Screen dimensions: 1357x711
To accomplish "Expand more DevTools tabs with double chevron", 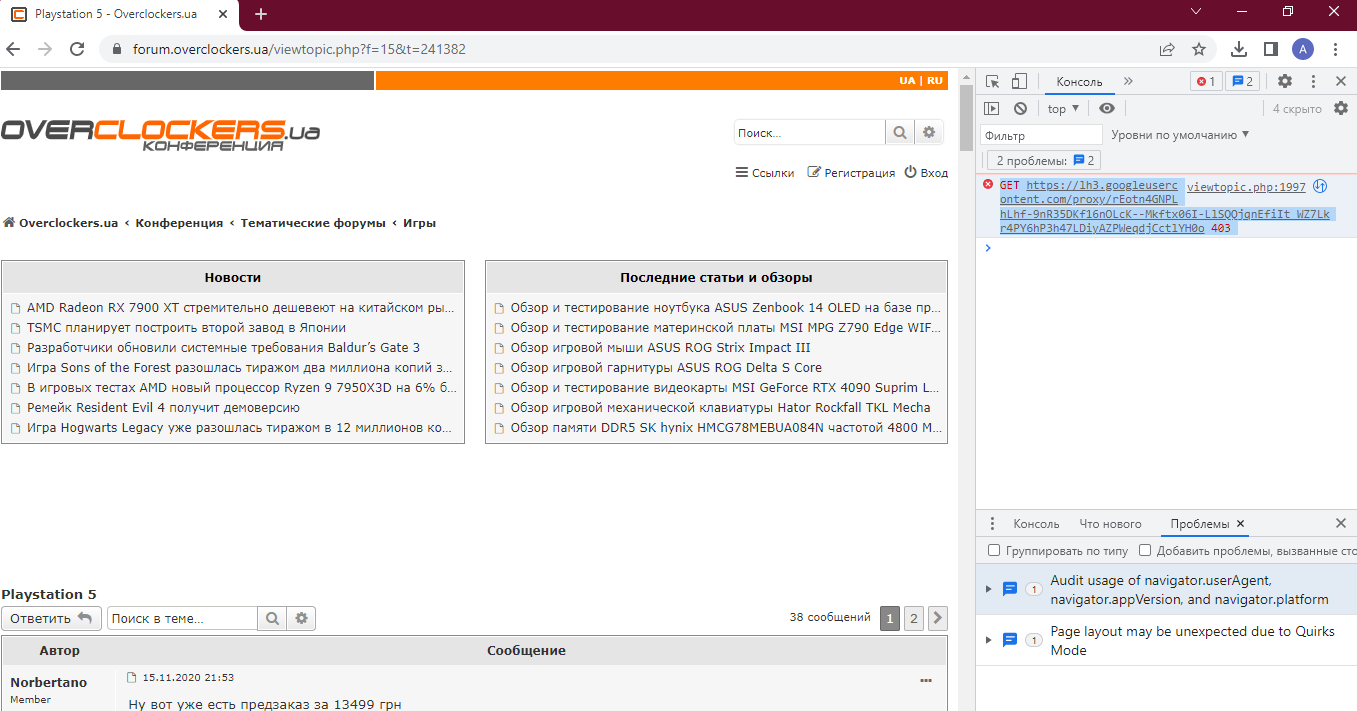I will click(1128, 82).
